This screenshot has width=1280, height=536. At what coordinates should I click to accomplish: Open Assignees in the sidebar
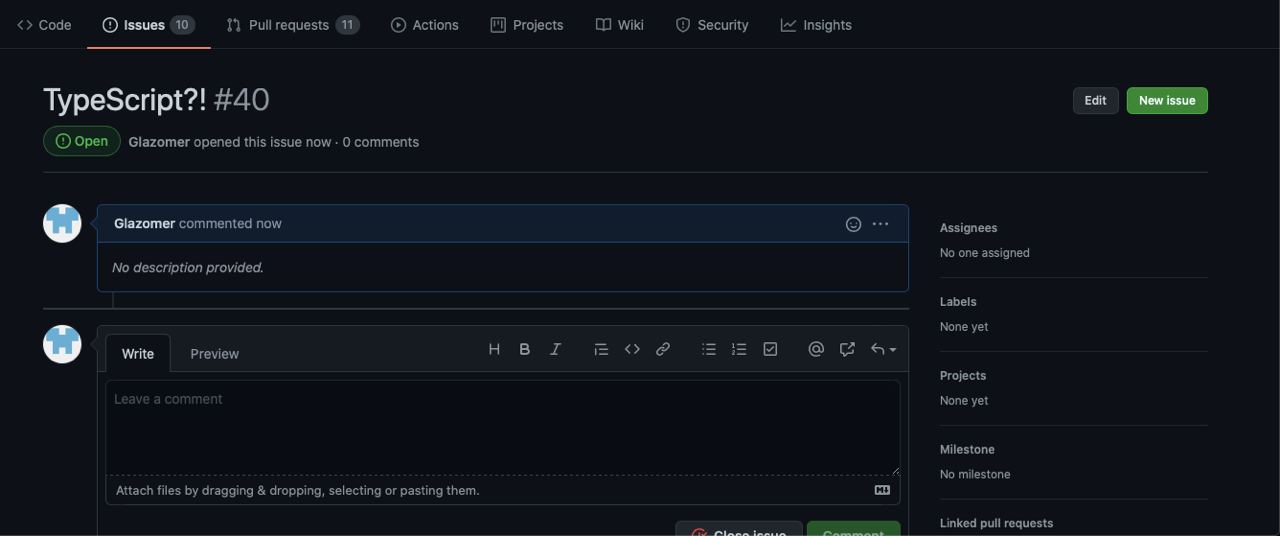point(969,228)
